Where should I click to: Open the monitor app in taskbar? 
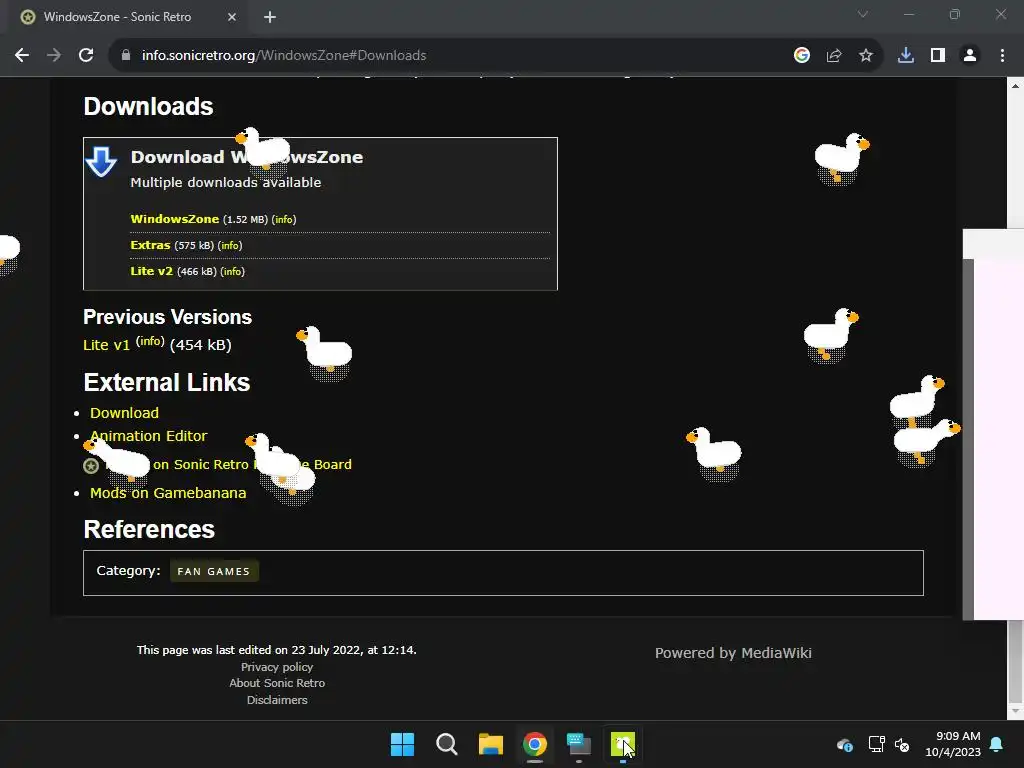click(579, 744)
